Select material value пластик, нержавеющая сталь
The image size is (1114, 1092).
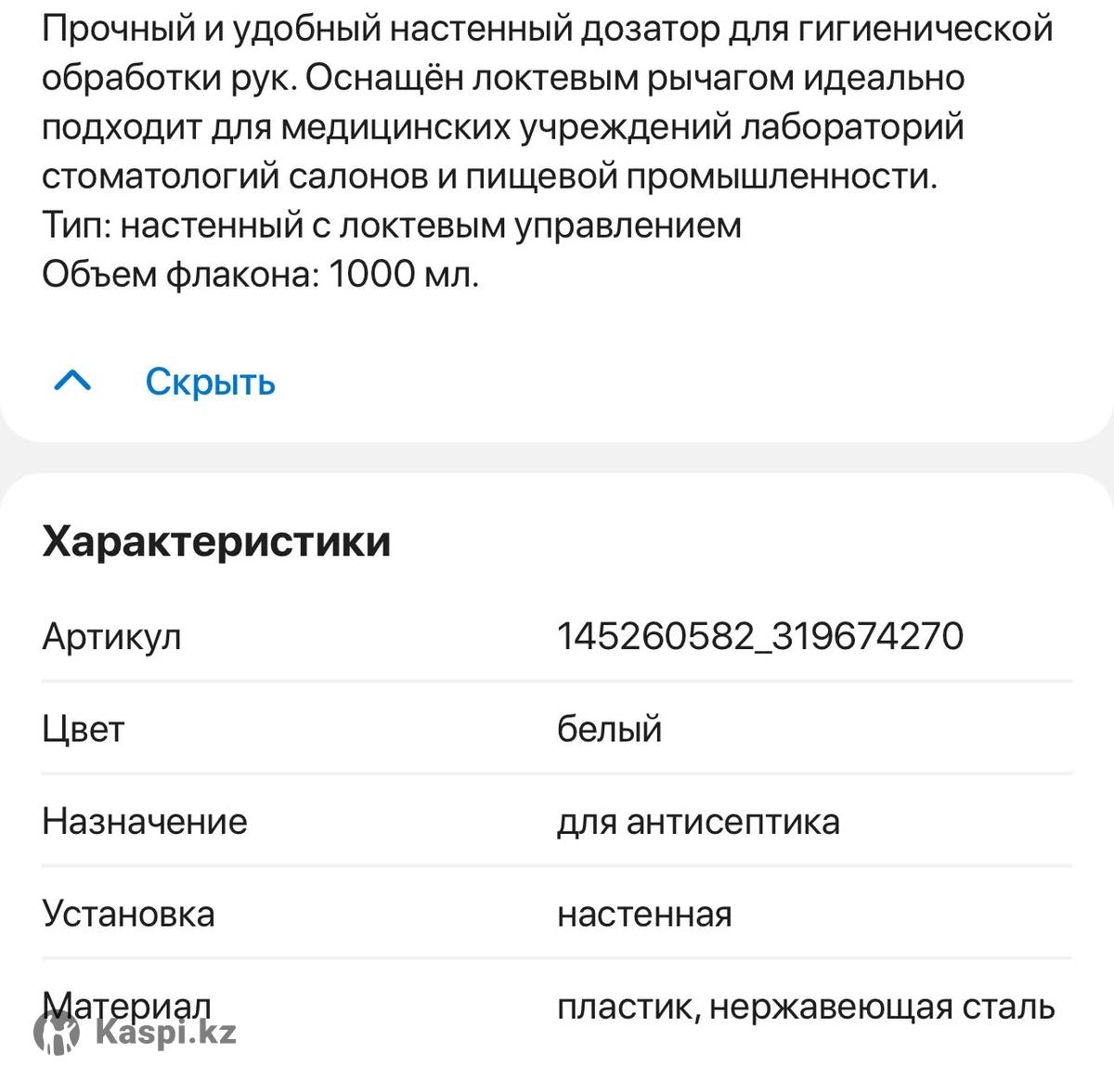coord(806,1007)
